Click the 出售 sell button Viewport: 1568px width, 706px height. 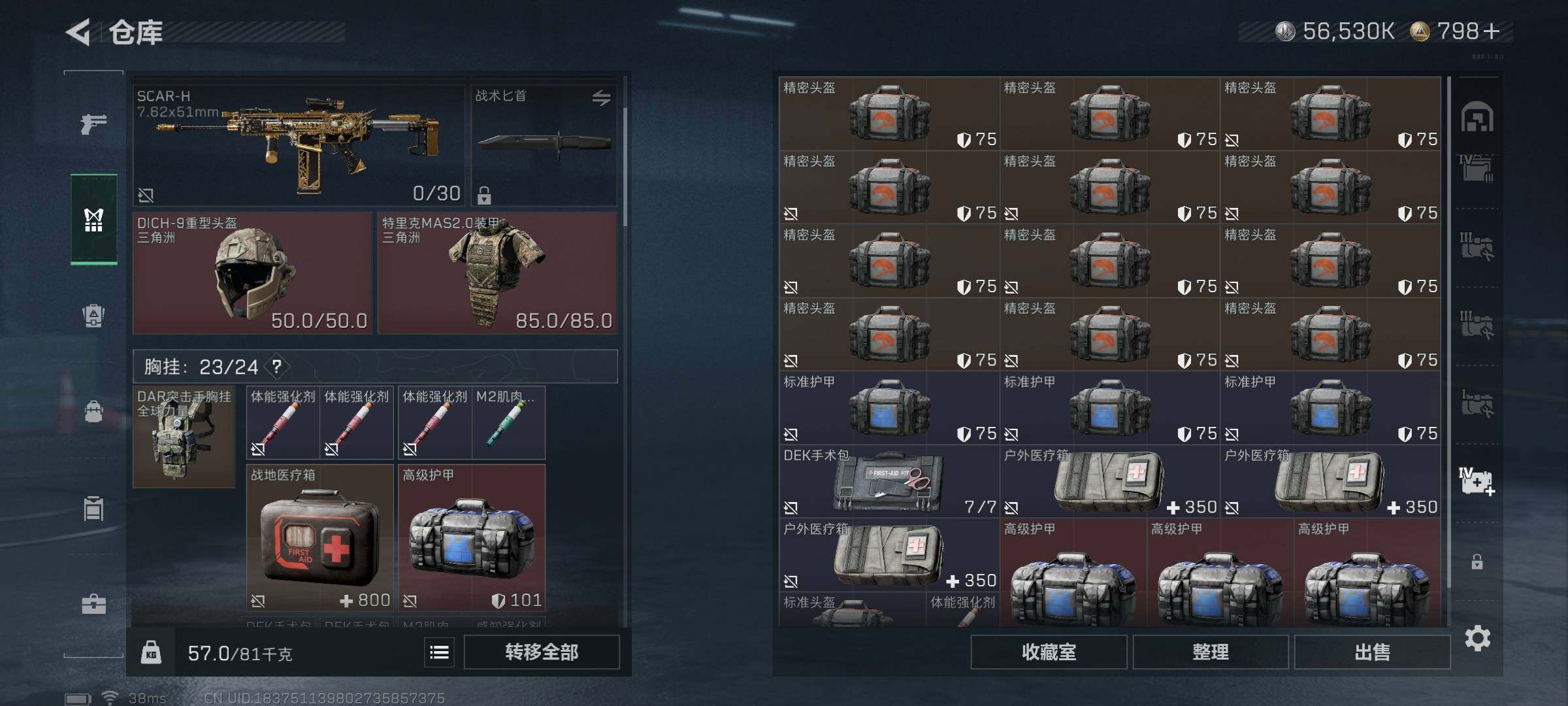(1372, 652)
